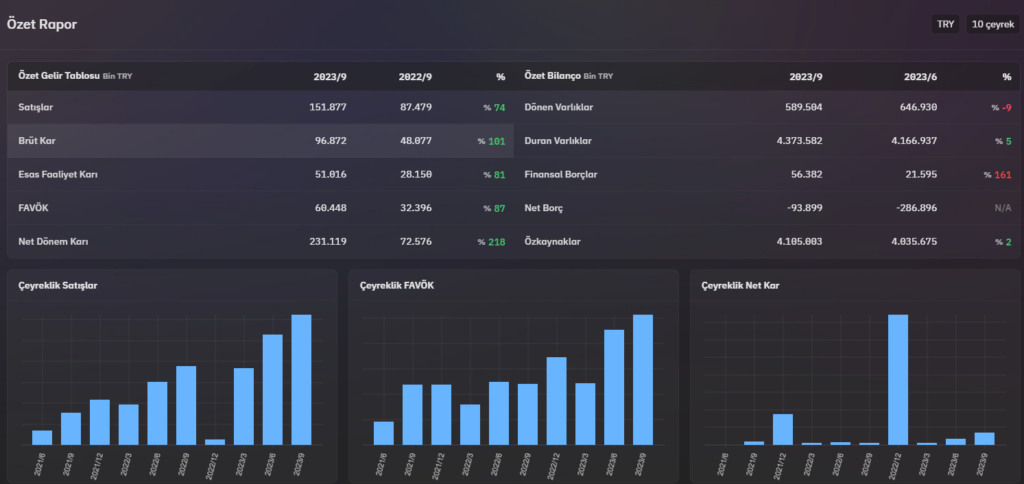This screenshot has width=1024, height=484.
Task: Click Dönen Varlıklar value 646.930
Action: coord(918,107)
